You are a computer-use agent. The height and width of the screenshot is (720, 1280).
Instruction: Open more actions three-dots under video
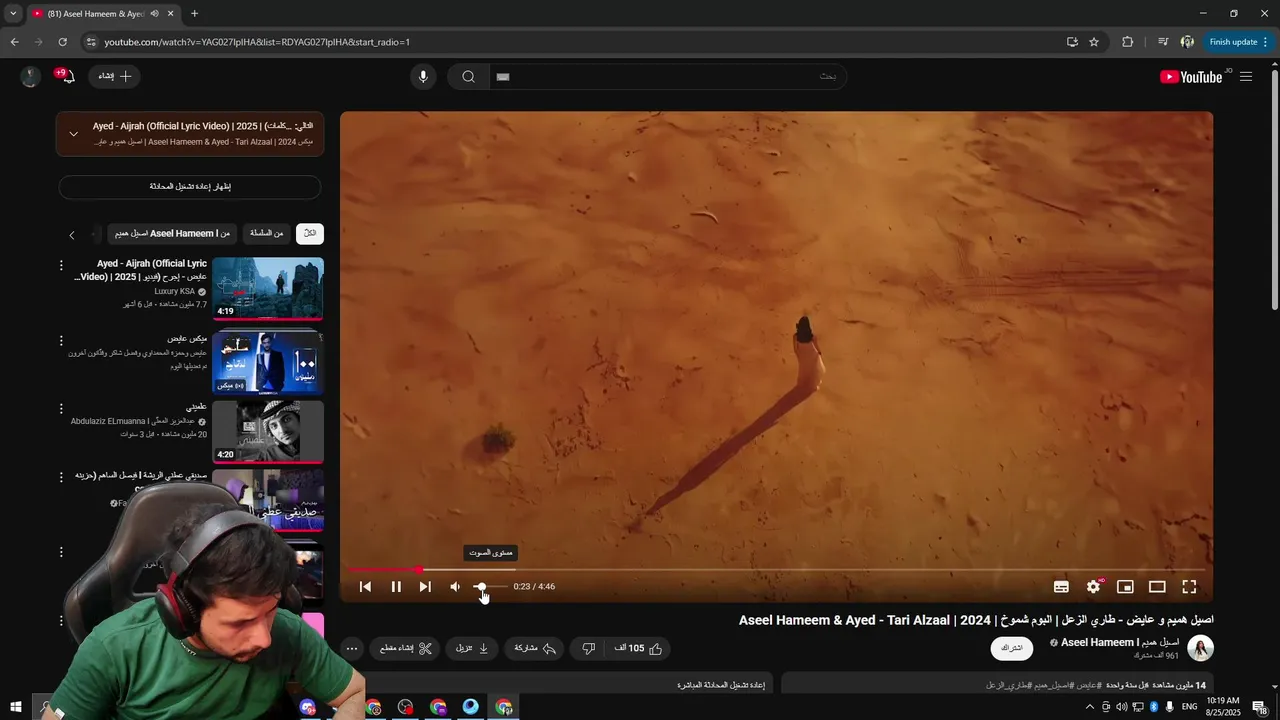pyautogui.click(x=352, y=648)
